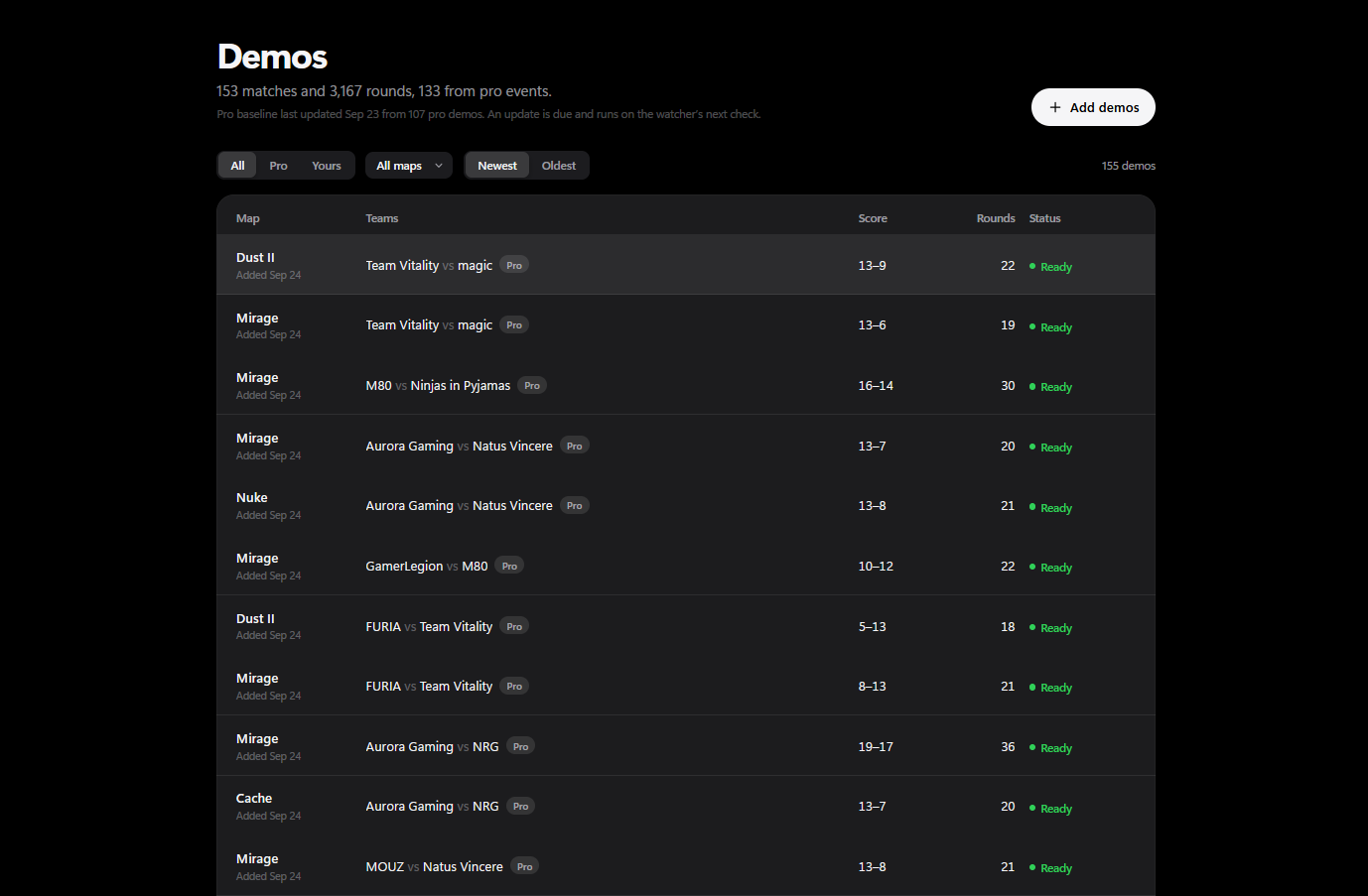Click Pro badge on MOUZ vs Natus Vincere row
Screen dimensions: 1368x896
[x=525, y=866]
